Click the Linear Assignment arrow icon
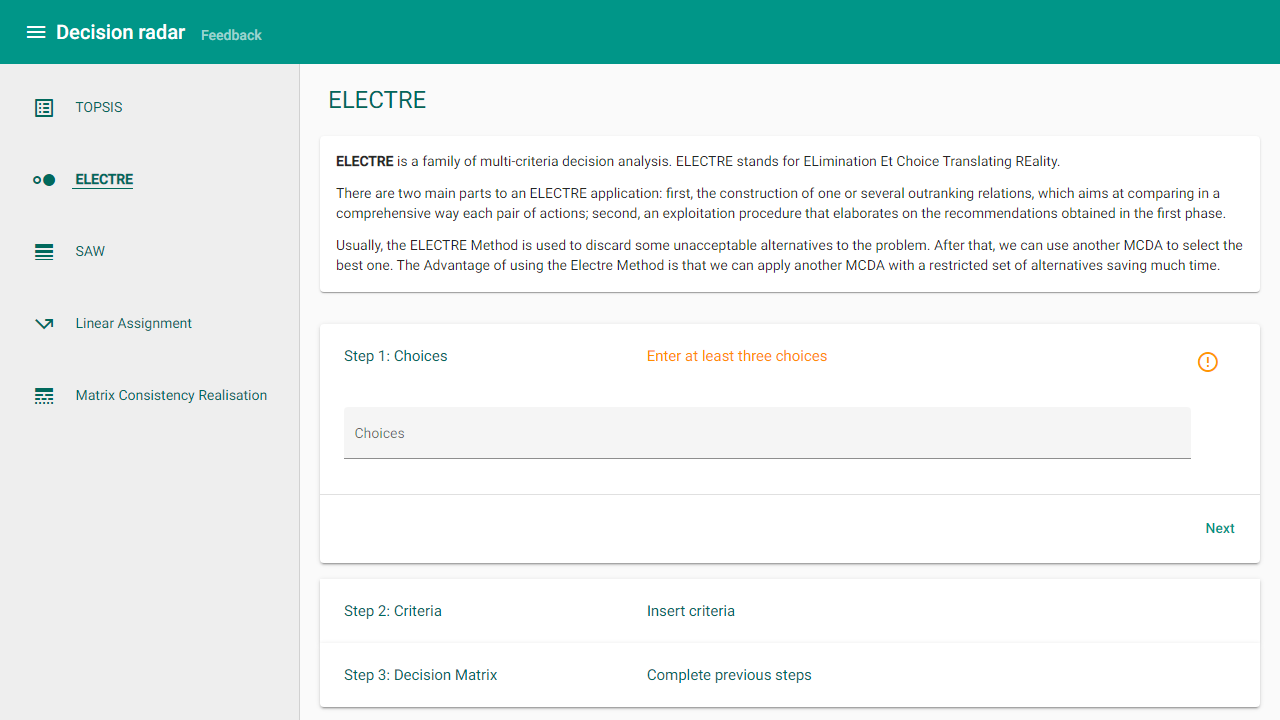1280x720 pixels. coord(44,324)
